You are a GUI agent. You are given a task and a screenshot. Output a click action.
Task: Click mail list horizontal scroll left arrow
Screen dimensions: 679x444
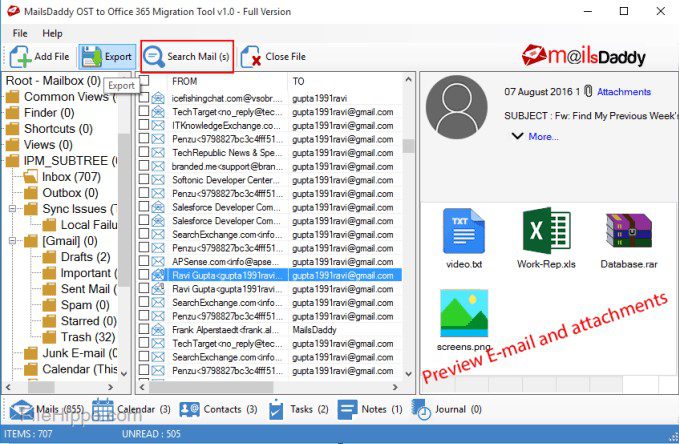click(142, 387)
